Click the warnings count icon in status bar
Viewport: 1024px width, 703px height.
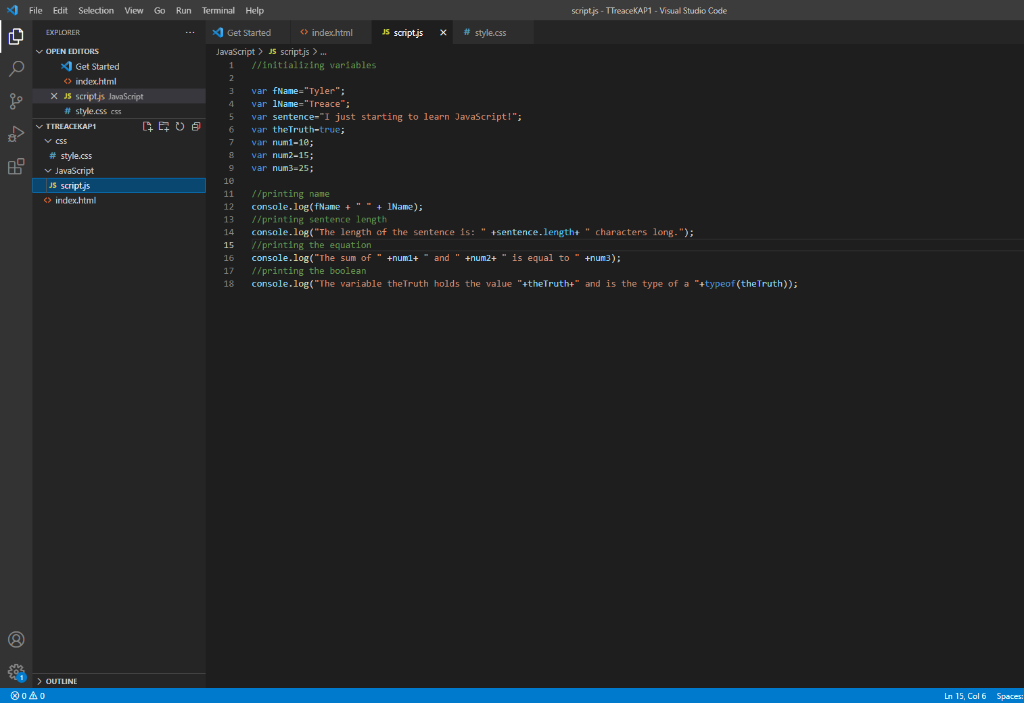pyautogui.click(x=33, y=696)
